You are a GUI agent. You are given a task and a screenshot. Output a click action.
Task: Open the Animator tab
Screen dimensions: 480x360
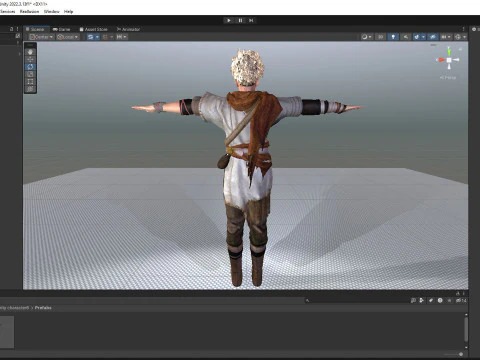(129, 29)
